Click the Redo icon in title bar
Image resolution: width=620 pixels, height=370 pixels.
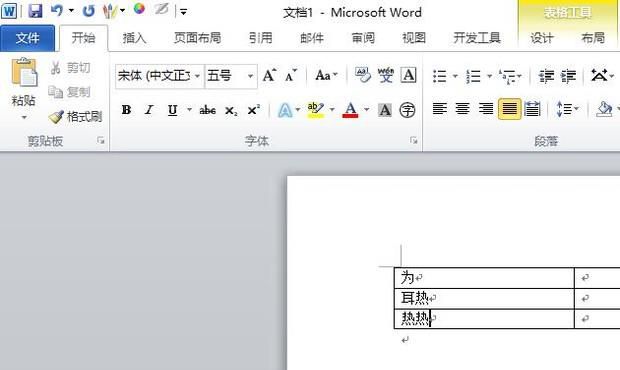coord(89,11)
